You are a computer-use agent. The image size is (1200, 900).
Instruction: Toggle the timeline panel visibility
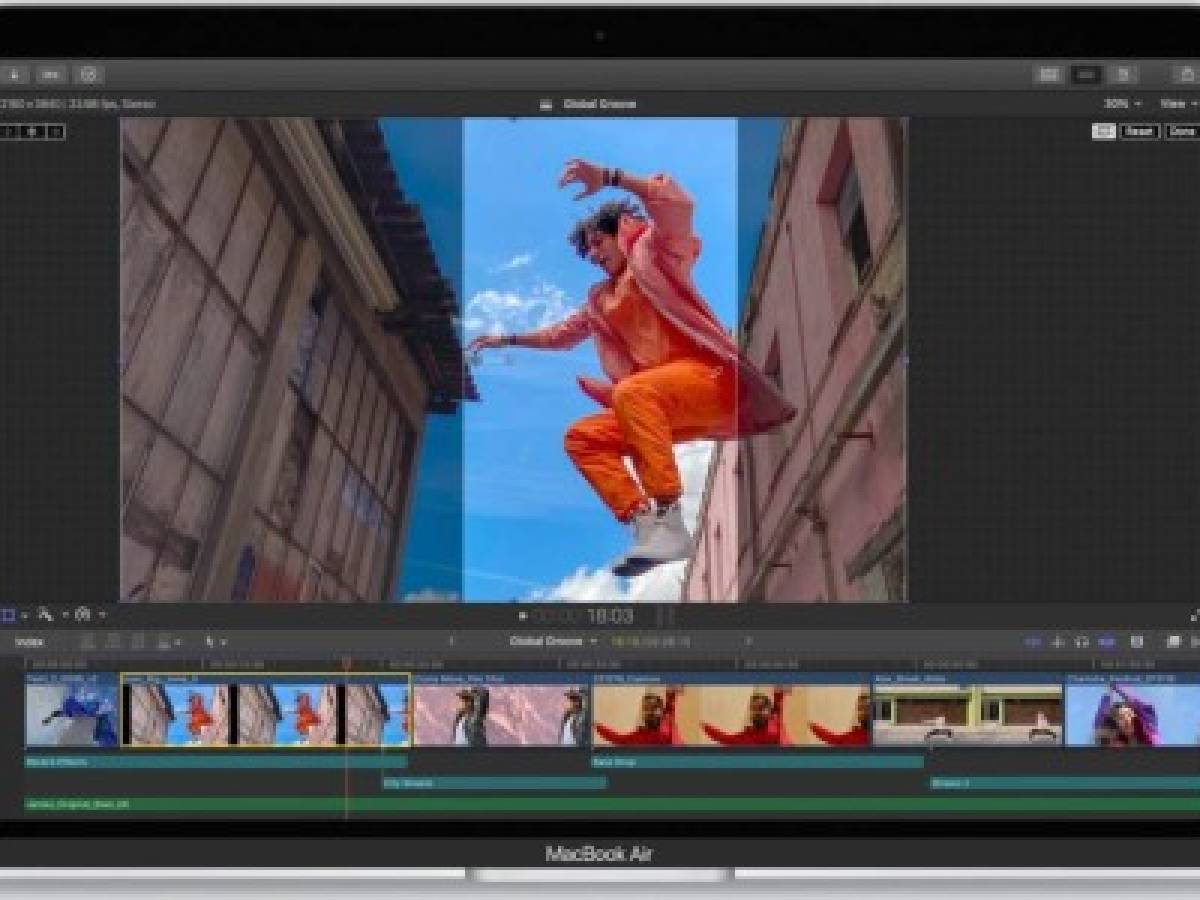[x=1085, y=74]
